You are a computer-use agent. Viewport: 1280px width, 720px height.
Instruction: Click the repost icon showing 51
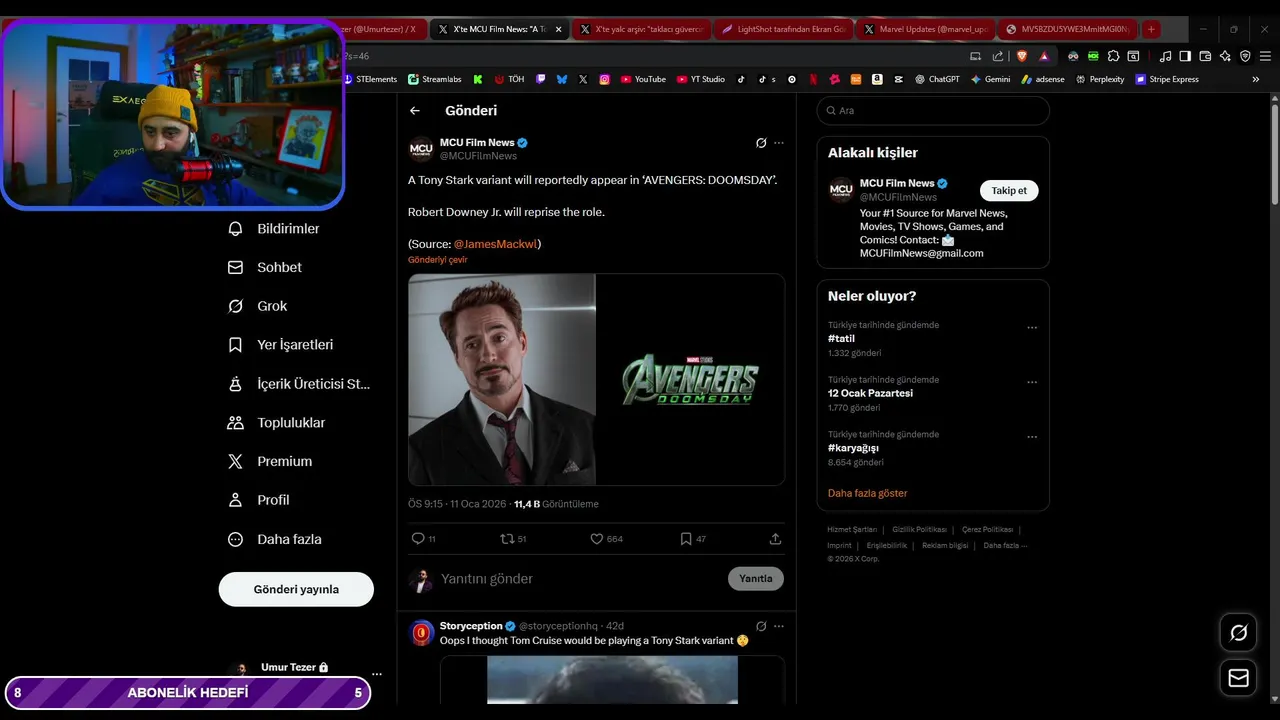[506, 539]
